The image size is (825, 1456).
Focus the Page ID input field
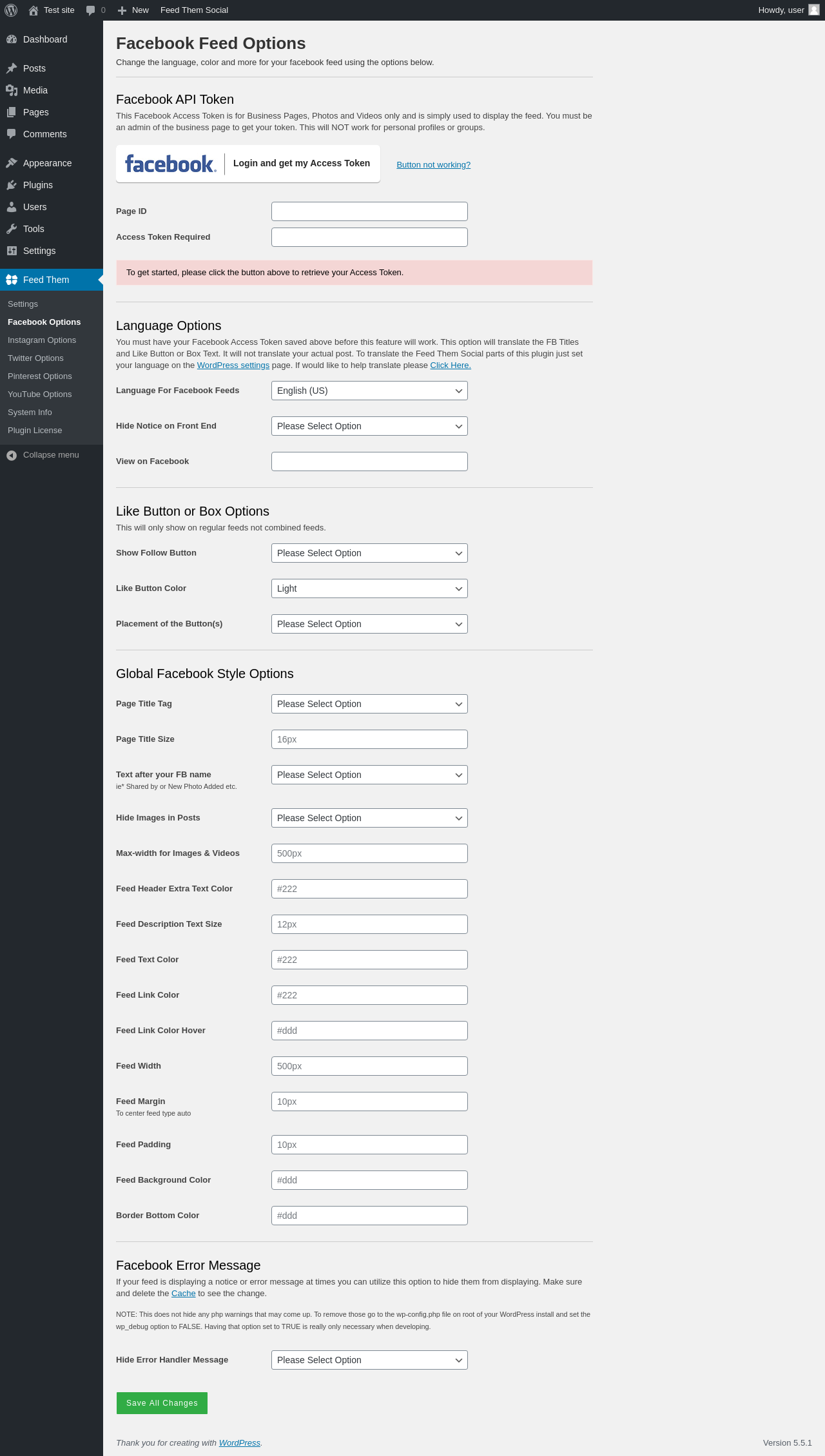pyautogui.click(x=369, y=211)
